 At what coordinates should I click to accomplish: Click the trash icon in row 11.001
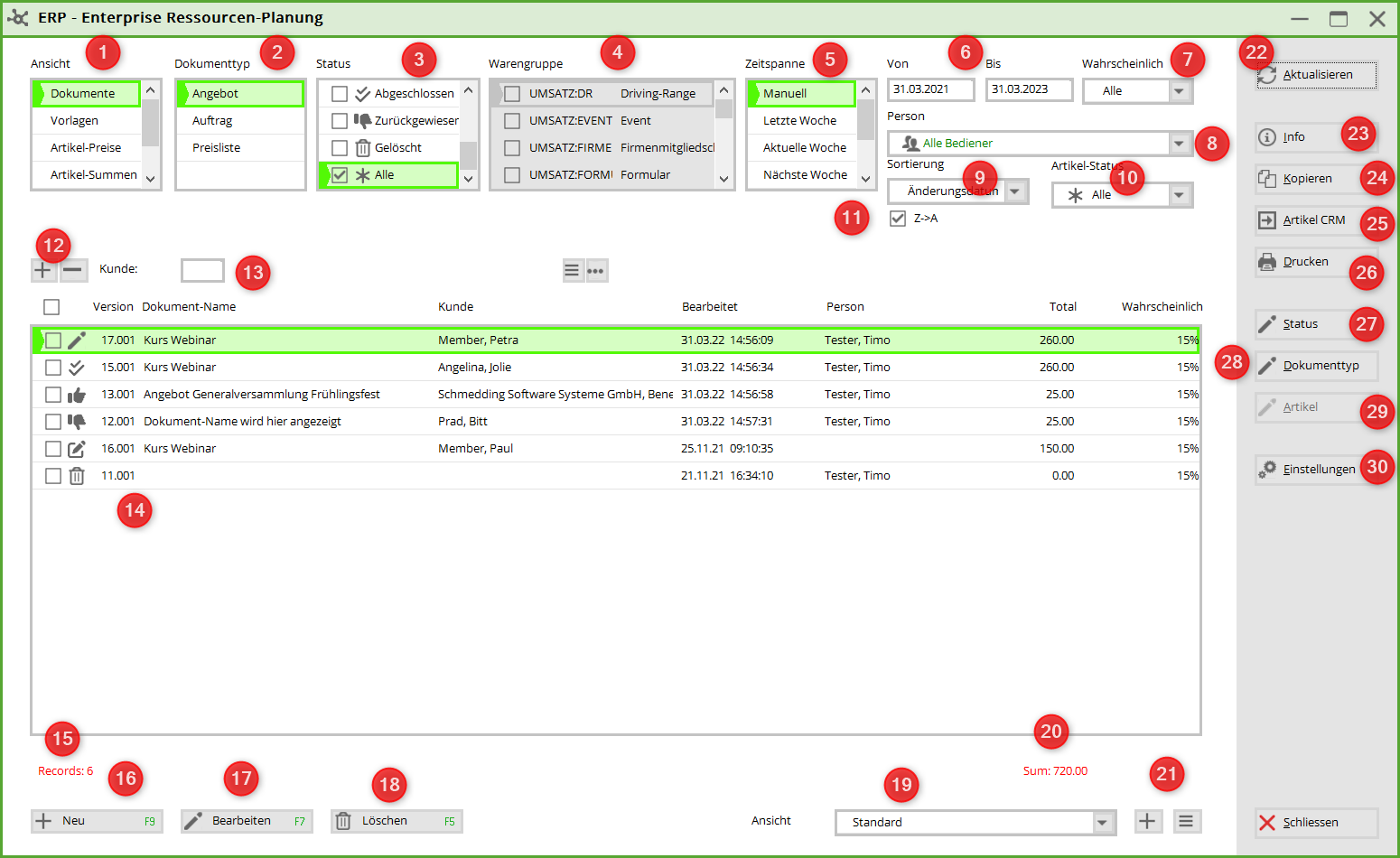[77, 476]
